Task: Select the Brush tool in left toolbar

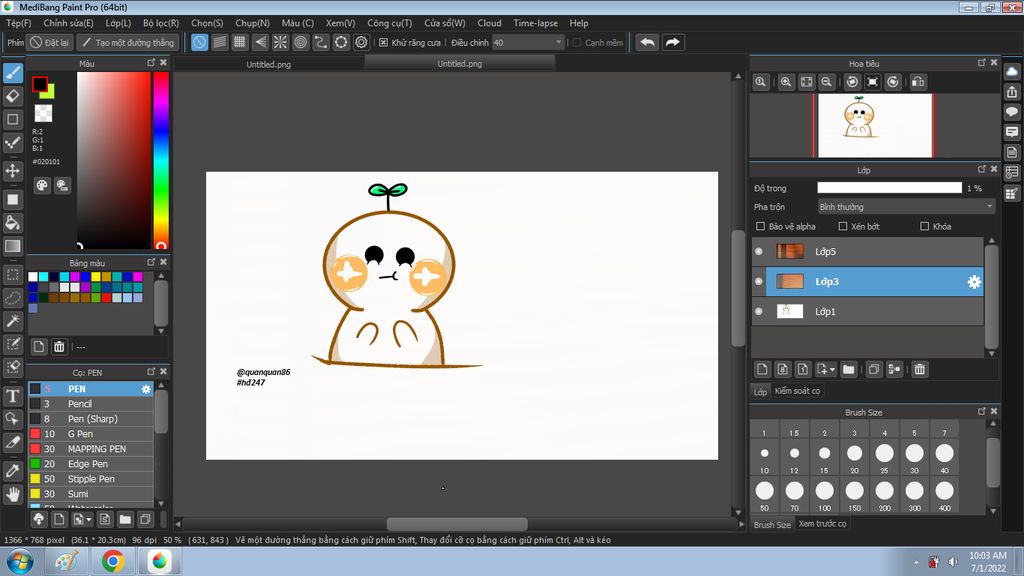Action: click(x=13, y=72)
